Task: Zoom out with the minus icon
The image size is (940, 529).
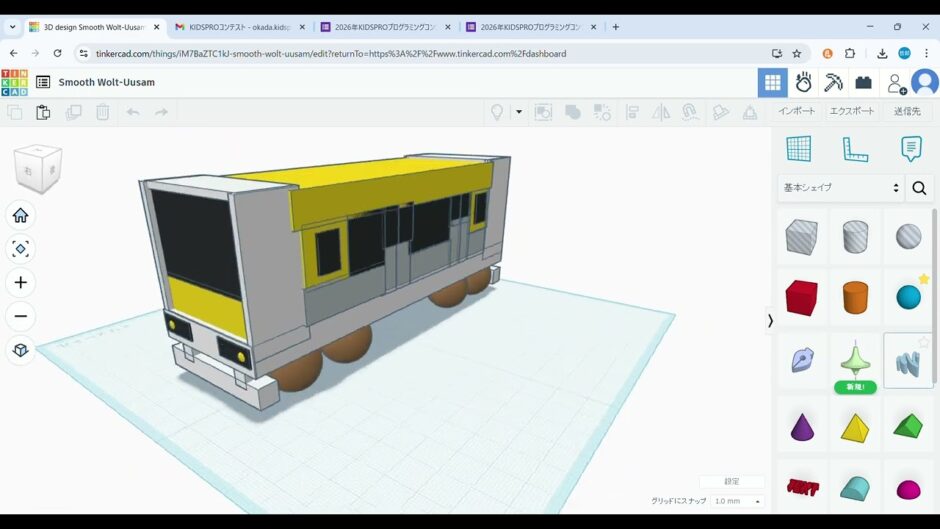Action: (x=20, y=316)
